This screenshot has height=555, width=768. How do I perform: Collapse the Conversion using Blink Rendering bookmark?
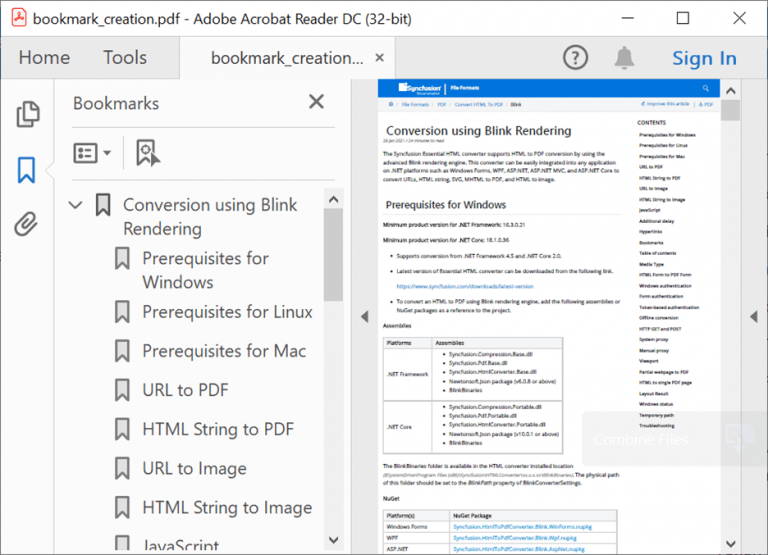[x=75, y=205]
